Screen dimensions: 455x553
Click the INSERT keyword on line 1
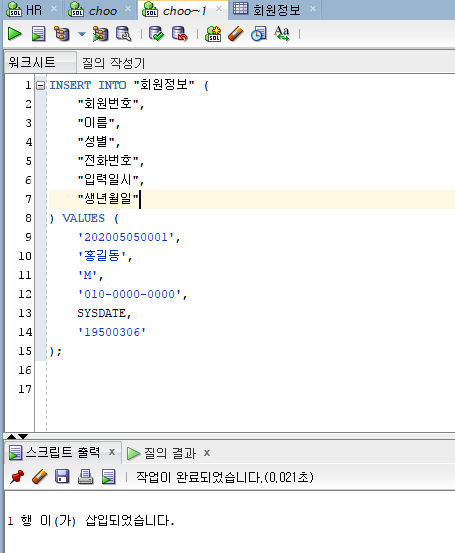(x=70, y=85)
